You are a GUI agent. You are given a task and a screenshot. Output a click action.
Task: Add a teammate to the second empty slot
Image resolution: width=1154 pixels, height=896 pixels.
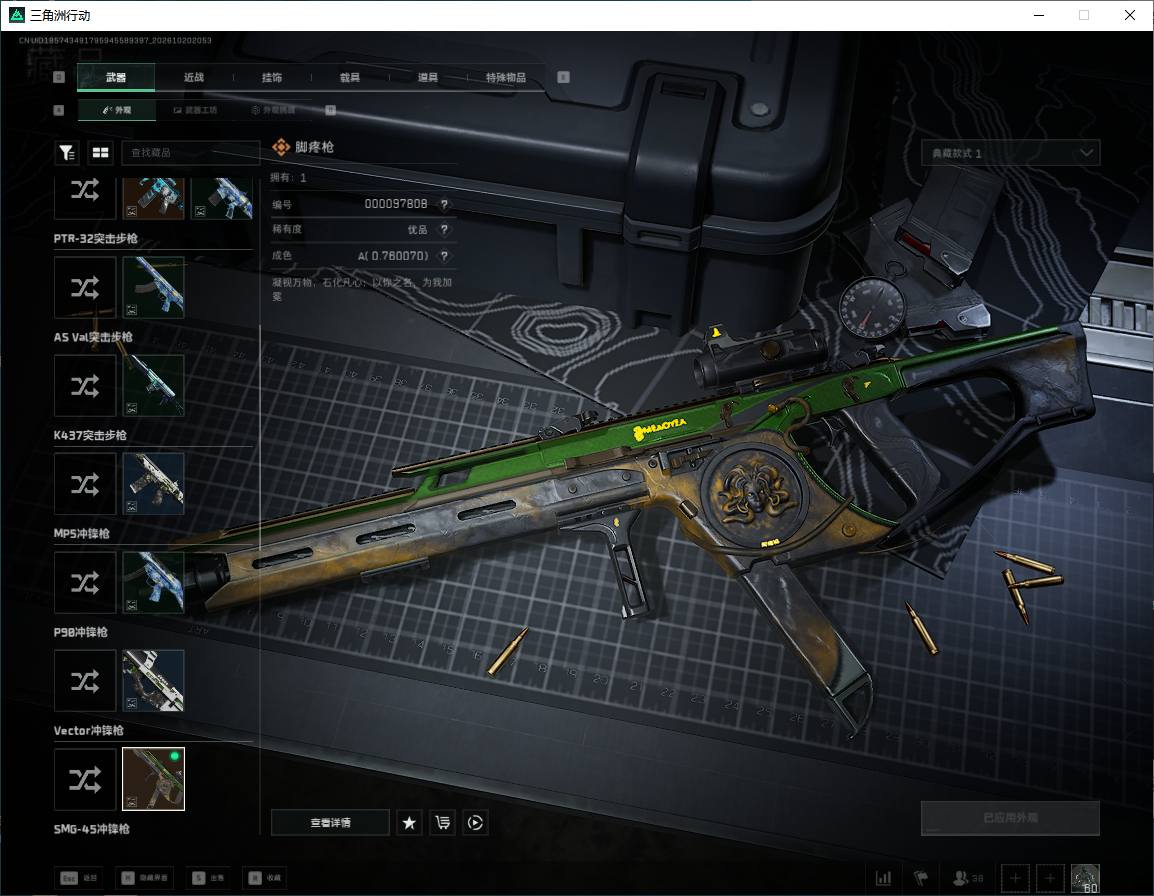(x=1050, y=878)
